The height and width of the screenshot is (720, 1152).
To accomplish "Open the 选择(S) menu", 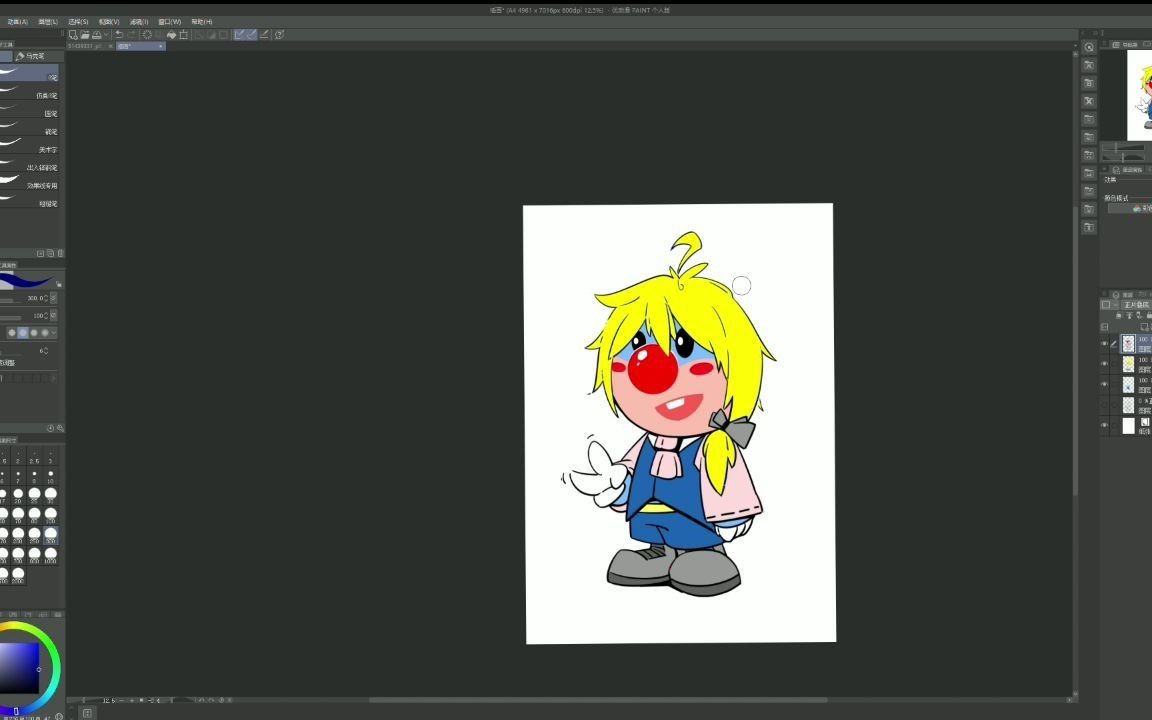I will coord(78,22).
